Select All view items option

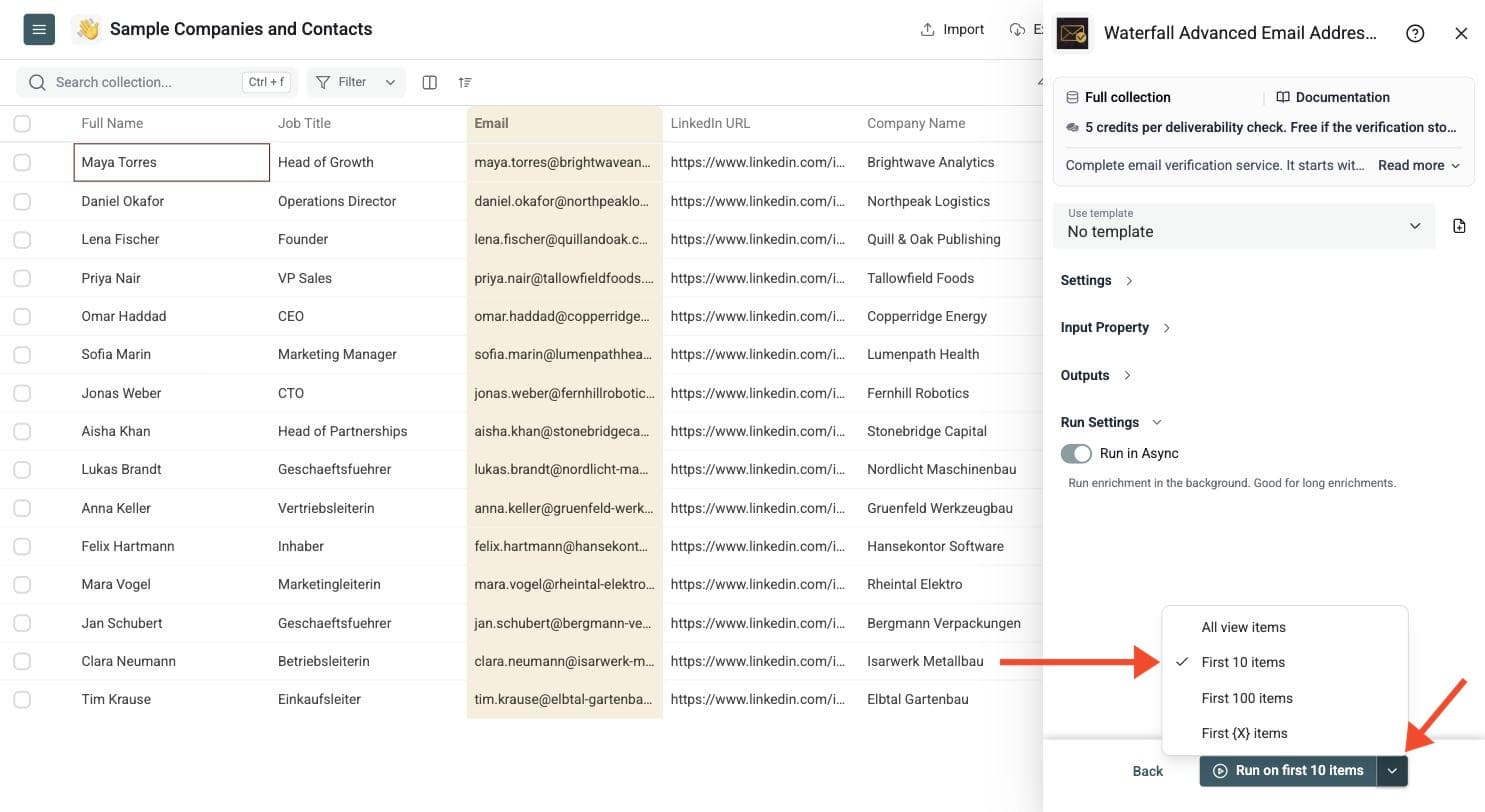(1285, 627)
